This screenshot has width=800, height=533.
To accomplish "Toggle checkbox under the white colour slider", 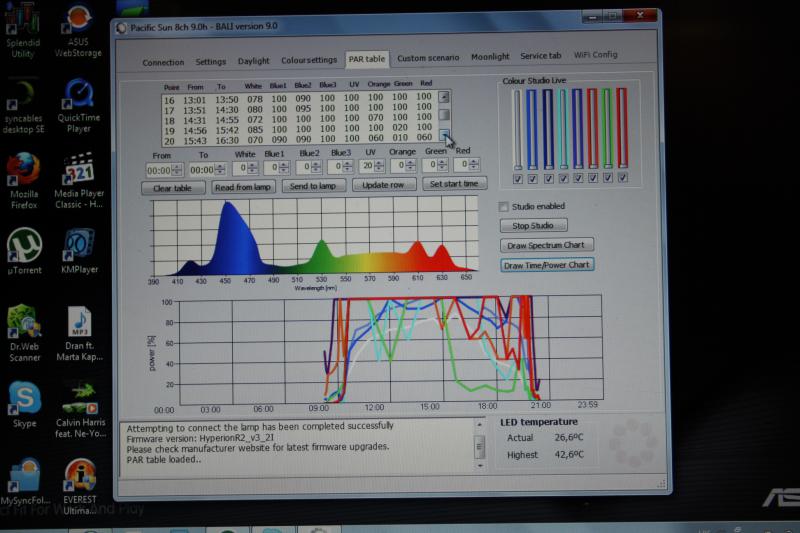I will tap(517, 179).
